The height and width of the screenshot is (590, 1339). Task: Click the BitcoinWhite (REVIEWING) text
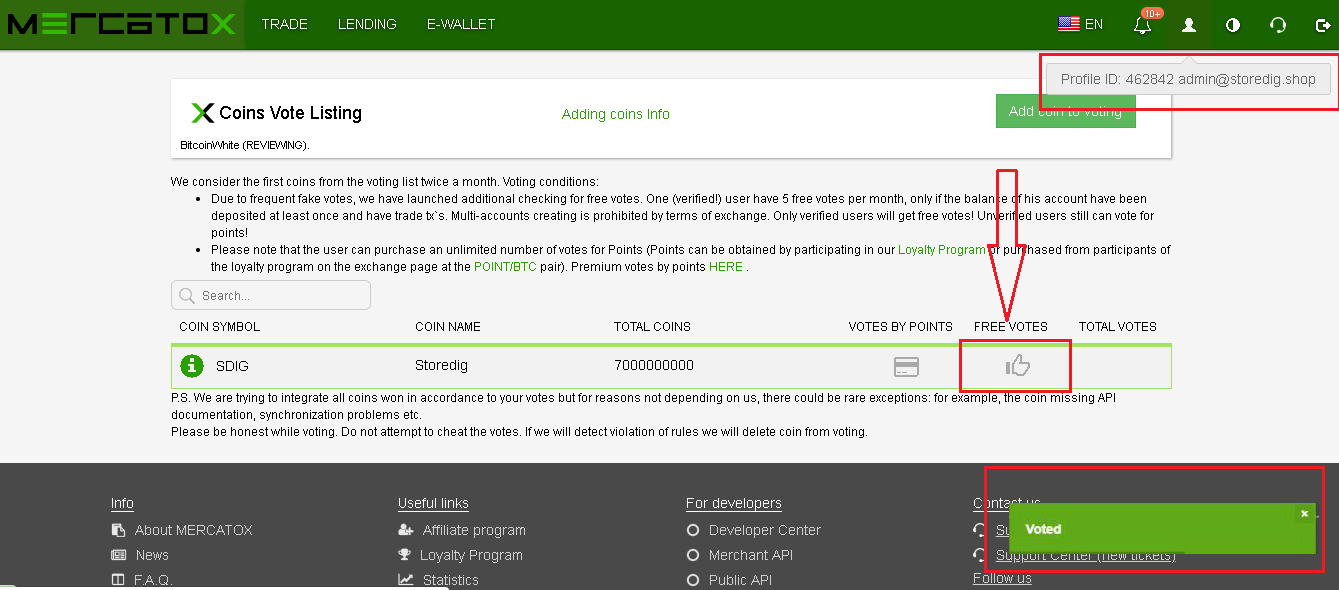[245, 145]
